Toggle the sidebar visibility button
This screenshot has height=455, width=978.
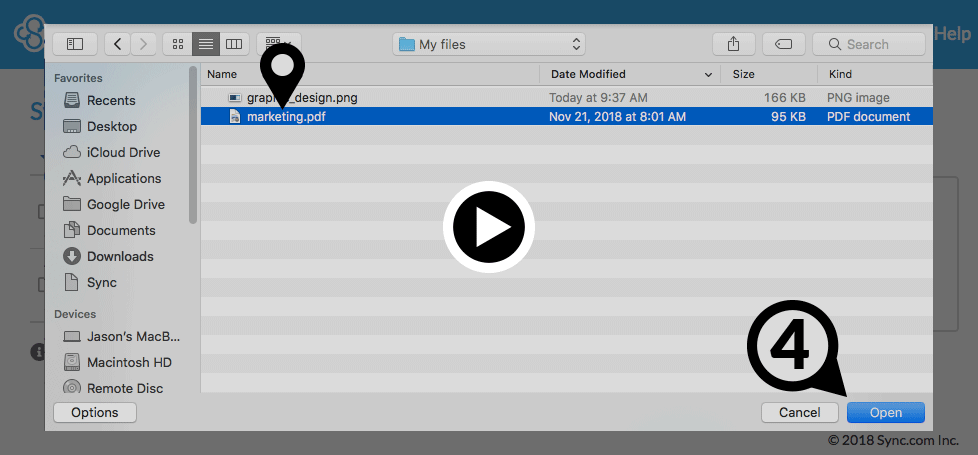coord(75,44)
